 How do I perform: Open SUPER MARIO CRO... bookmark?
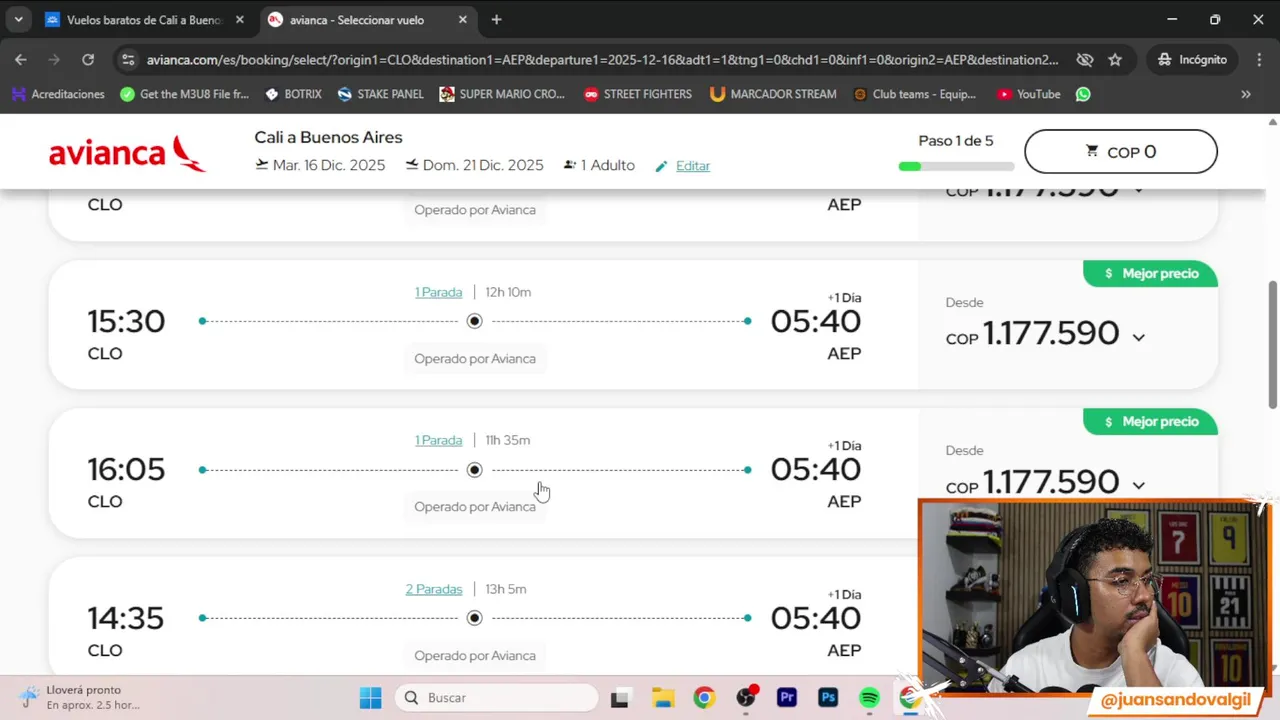[503, 94]
